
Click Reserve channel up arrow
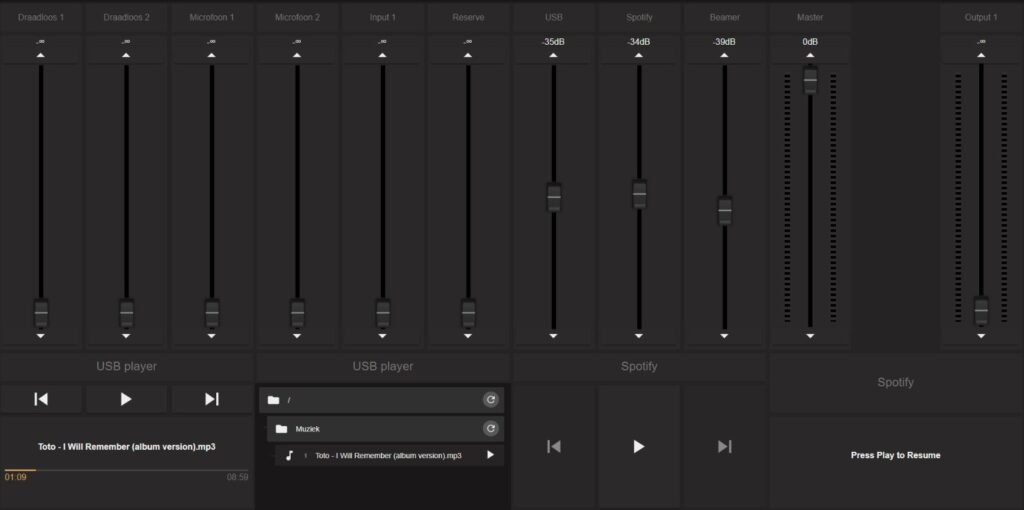coord(468,56)
